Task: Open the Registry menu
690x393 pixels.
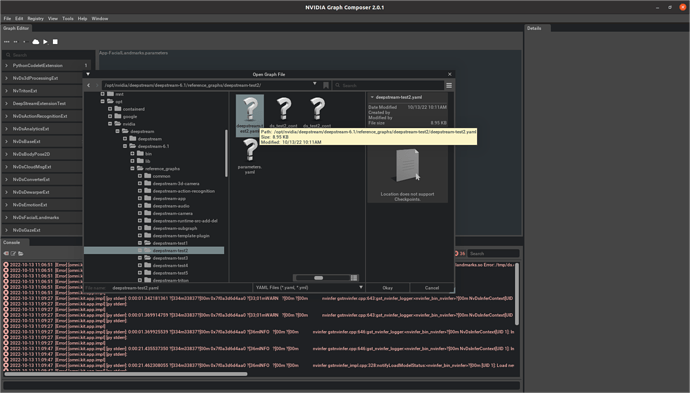Action: click(35, 18)
